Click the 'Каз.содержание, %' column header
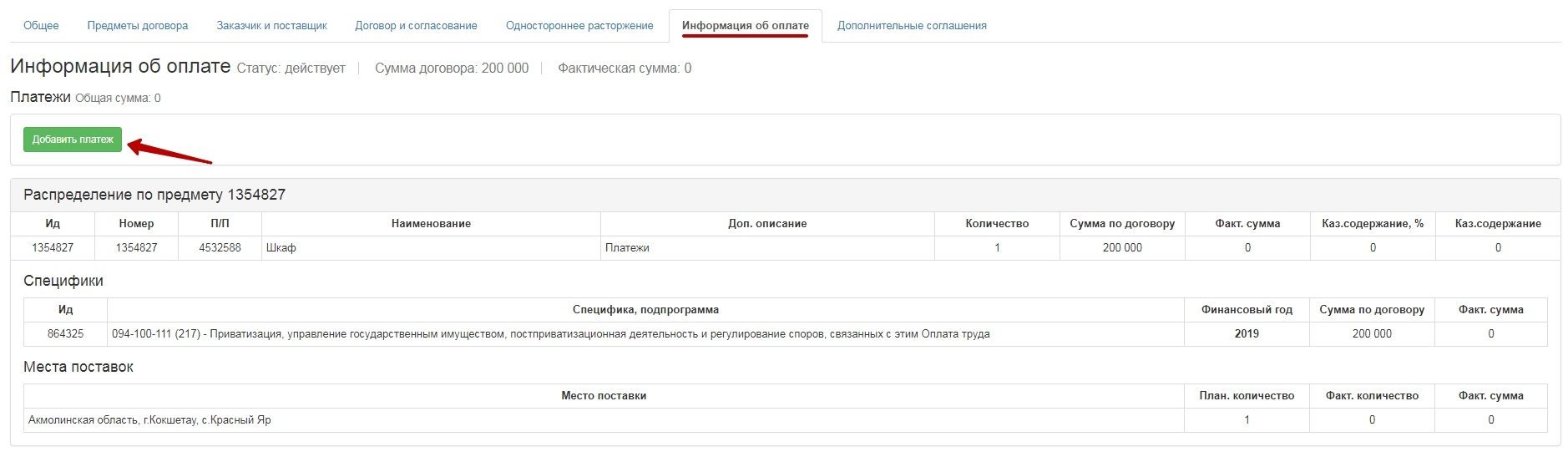Screen dimensions: 1568x452 coord(1373,224)
